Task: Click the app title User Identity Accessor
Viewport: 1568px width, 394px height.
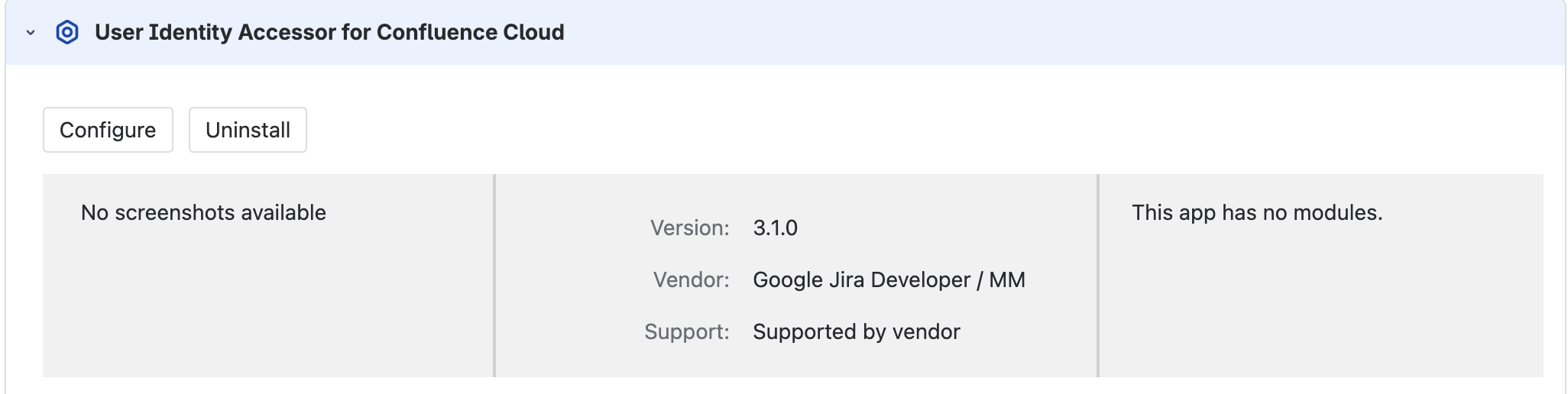Action: 329,33
